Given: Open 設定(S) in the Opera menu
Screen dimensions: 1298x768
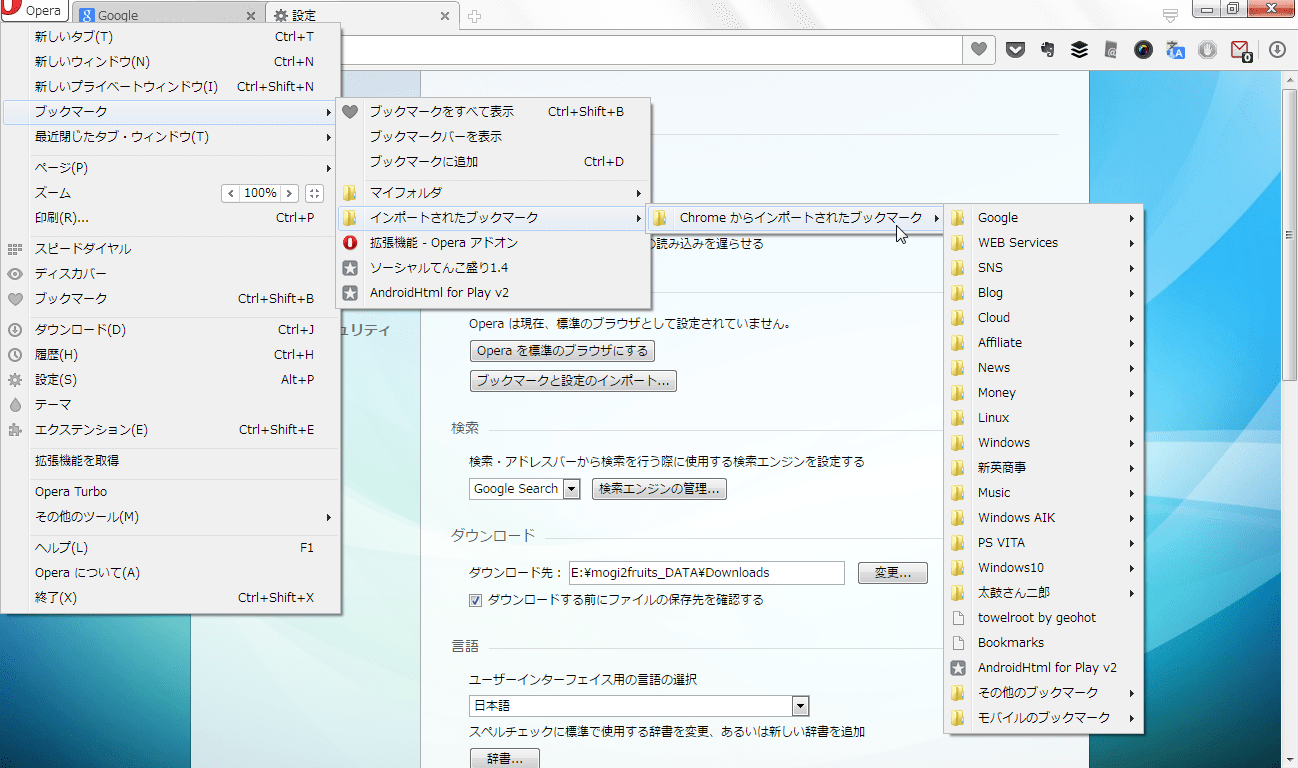Looking at the screenshot, I should [171, 380].
